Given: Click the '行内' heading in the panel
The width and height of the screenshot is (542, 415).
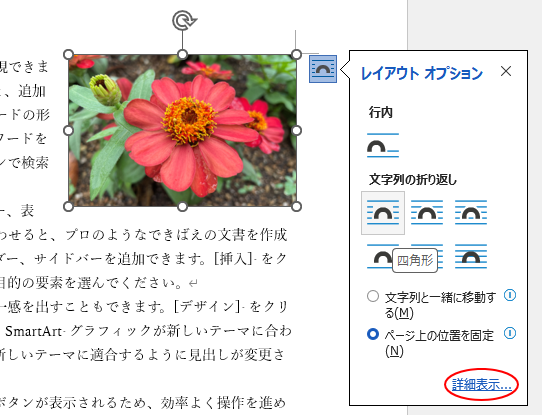Looking at the screenshot, I should click(x=381, y=113).
